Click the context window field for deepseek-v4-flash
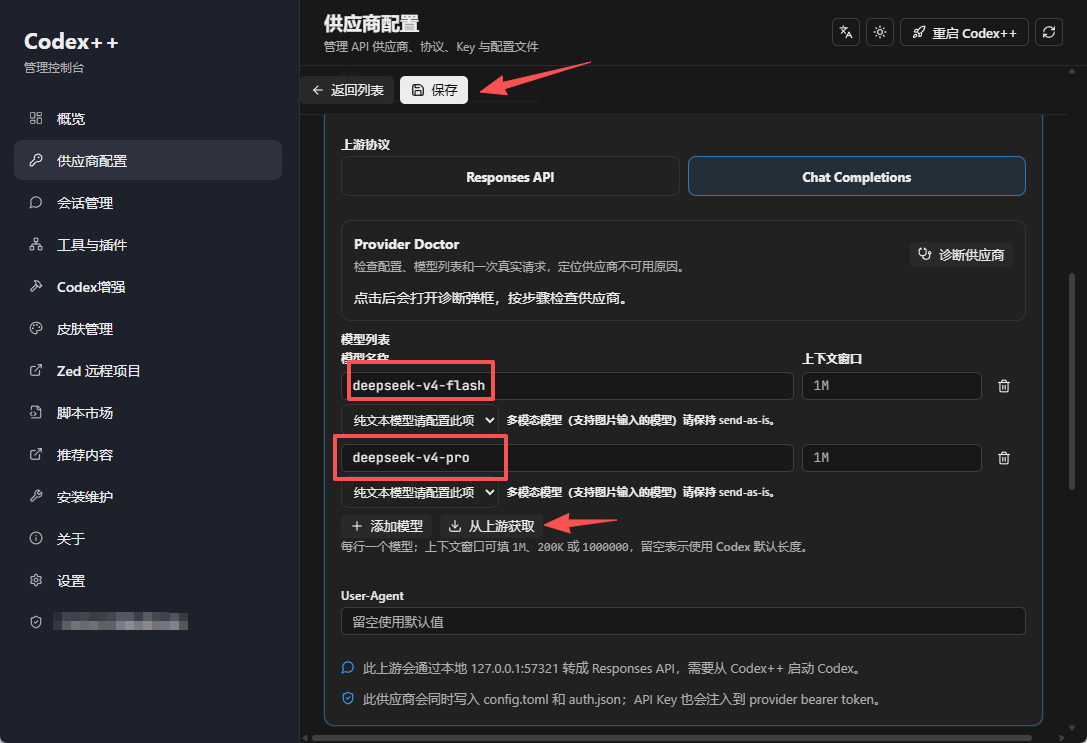1087x743 pixels. [x=892, y=386]
